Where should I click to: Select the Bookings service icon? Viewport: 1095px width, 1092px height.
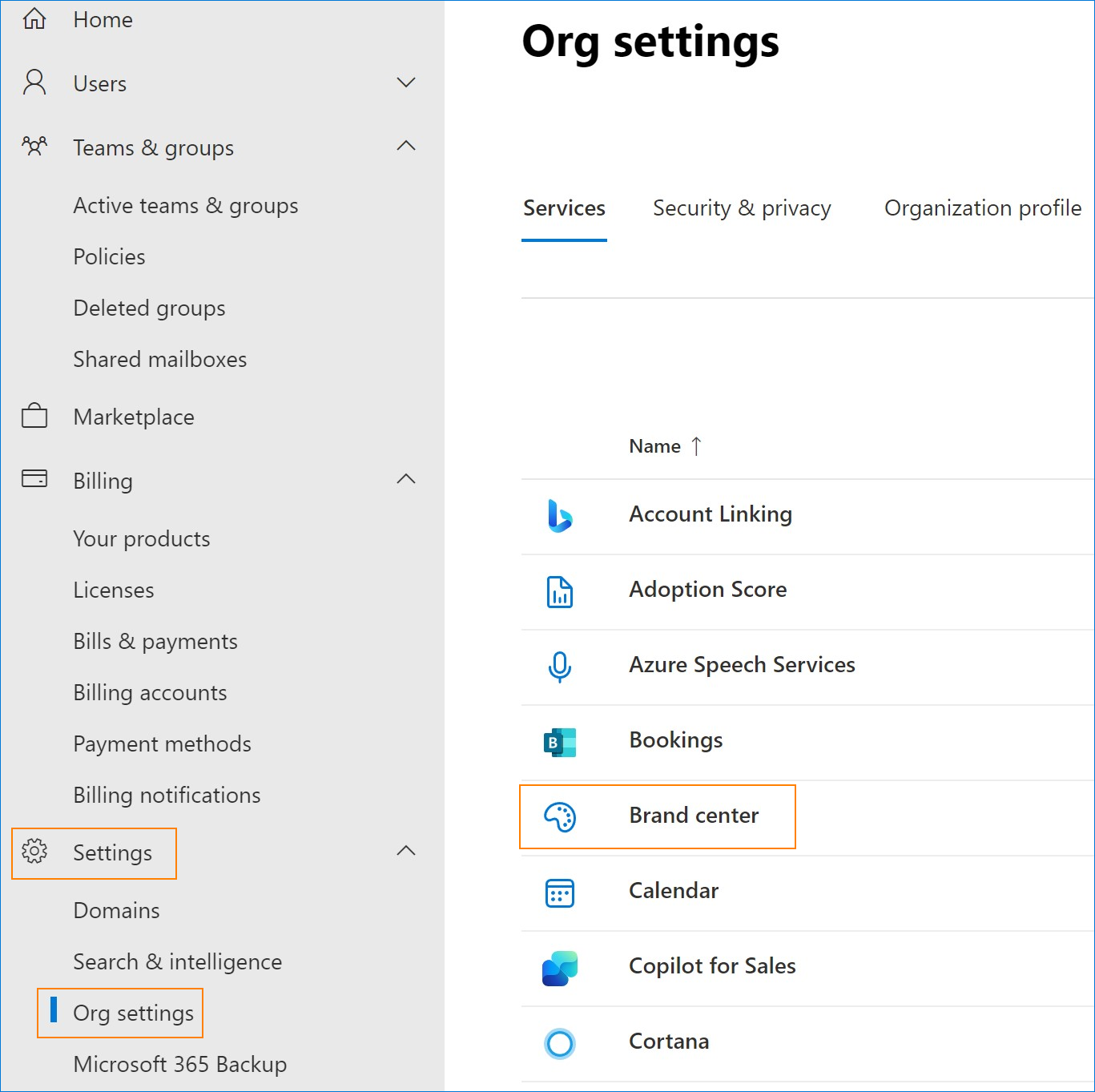pos(559,743)
